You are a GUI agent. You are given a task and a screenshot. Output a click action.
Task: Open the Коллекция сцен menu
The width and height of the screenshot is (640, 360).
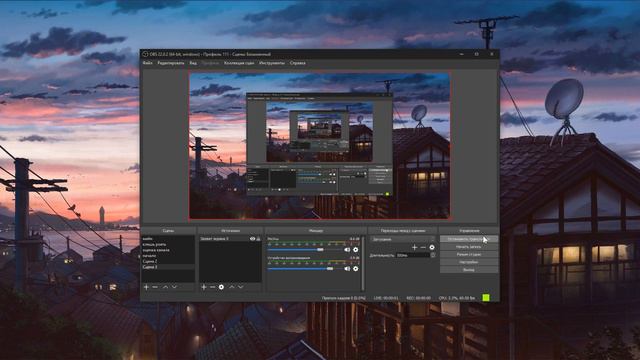coord(239,63)
